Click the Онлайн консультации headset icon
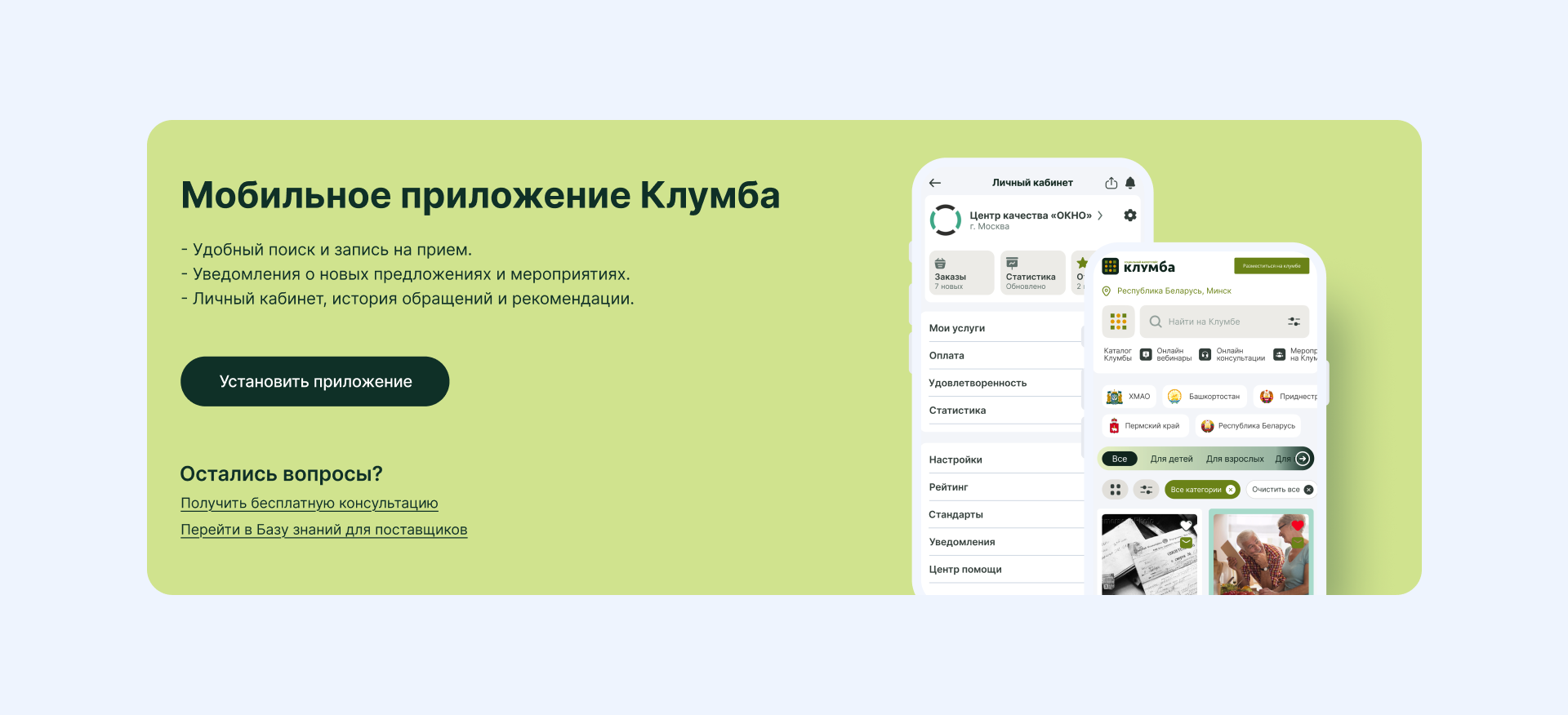1568x715 pixels. click(1205, 354)
